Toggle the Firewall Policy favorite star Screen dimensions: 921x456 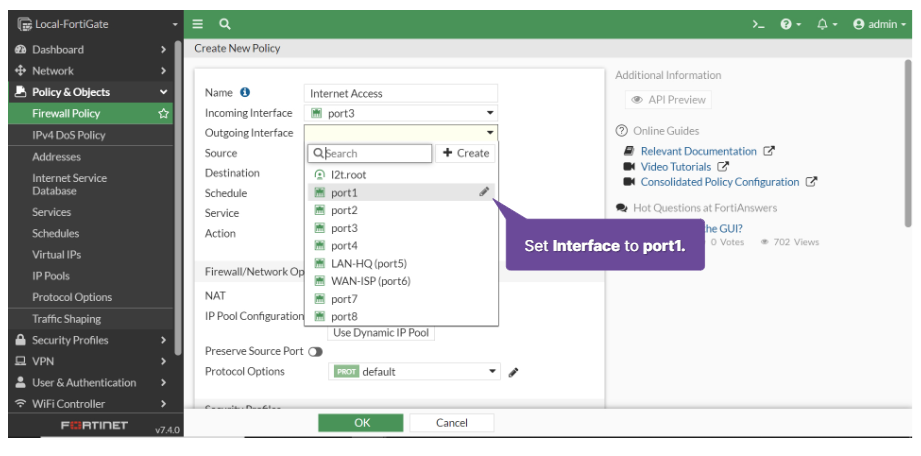click(x=163, y=113)
